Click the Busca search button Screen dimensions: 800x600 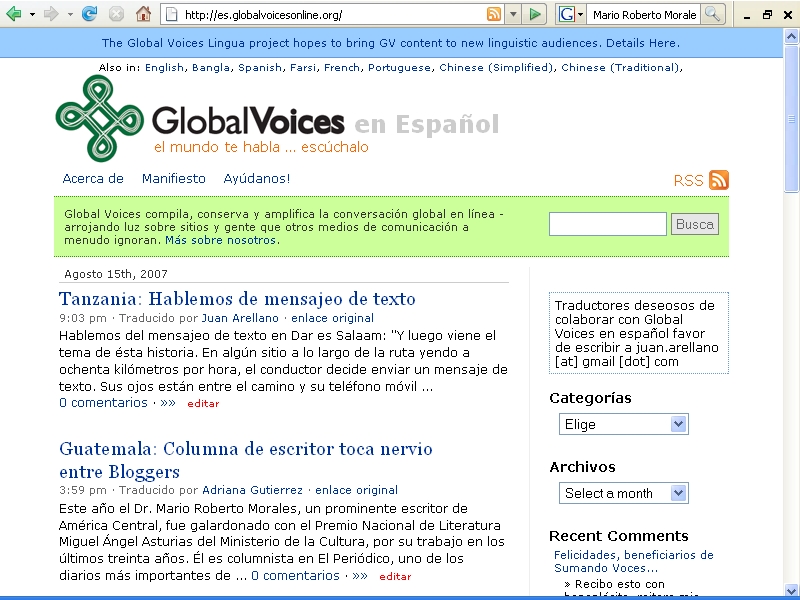coord(694,224)
